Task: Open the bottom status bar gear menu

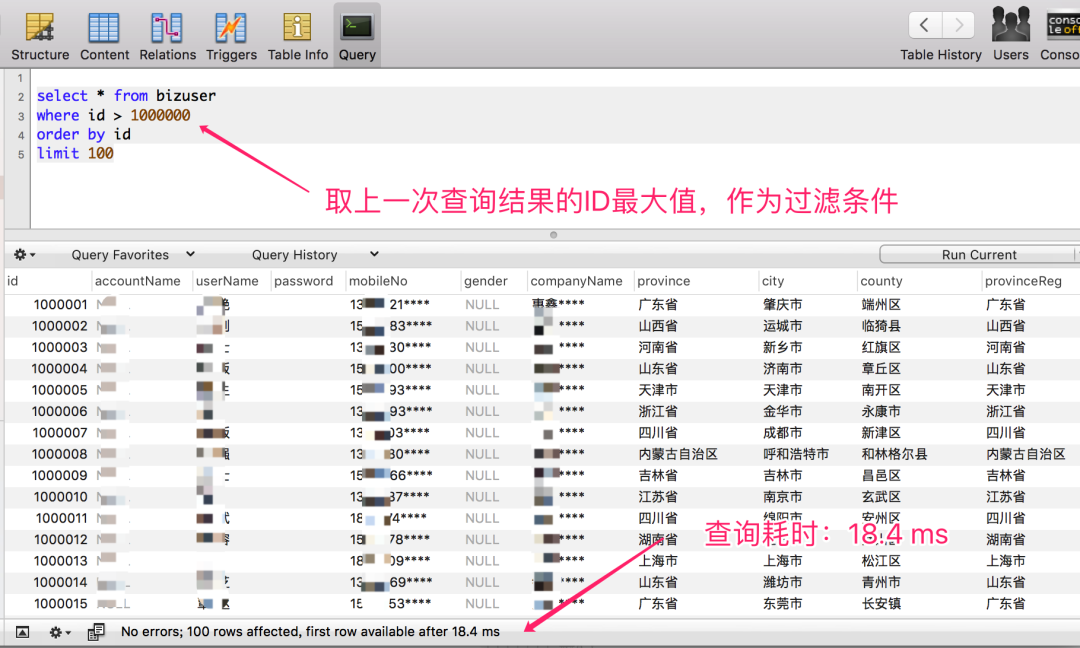Action: pos(60,632)
